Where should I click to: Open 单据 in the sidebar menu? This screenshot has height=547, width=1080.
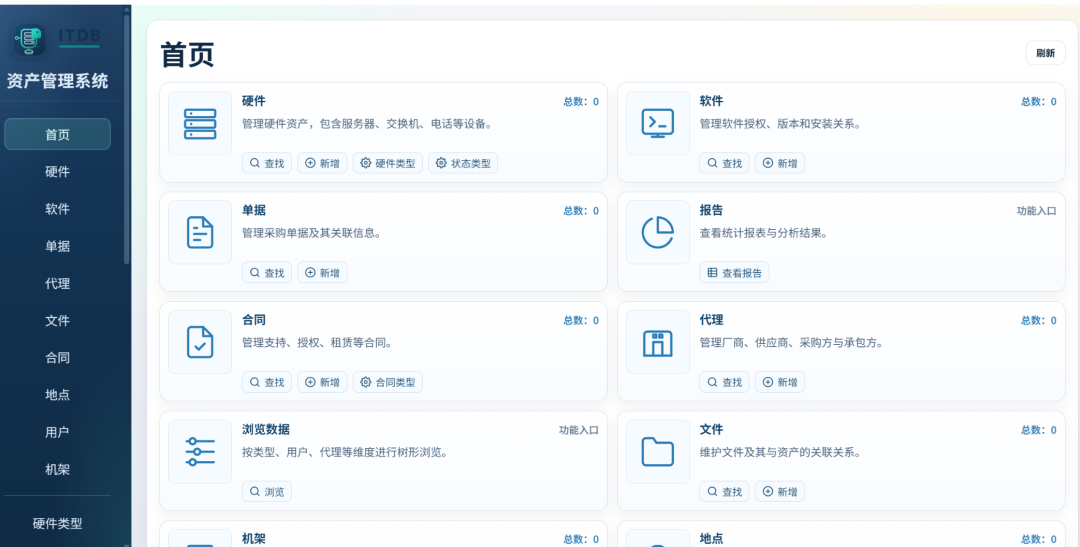point(57,246)
